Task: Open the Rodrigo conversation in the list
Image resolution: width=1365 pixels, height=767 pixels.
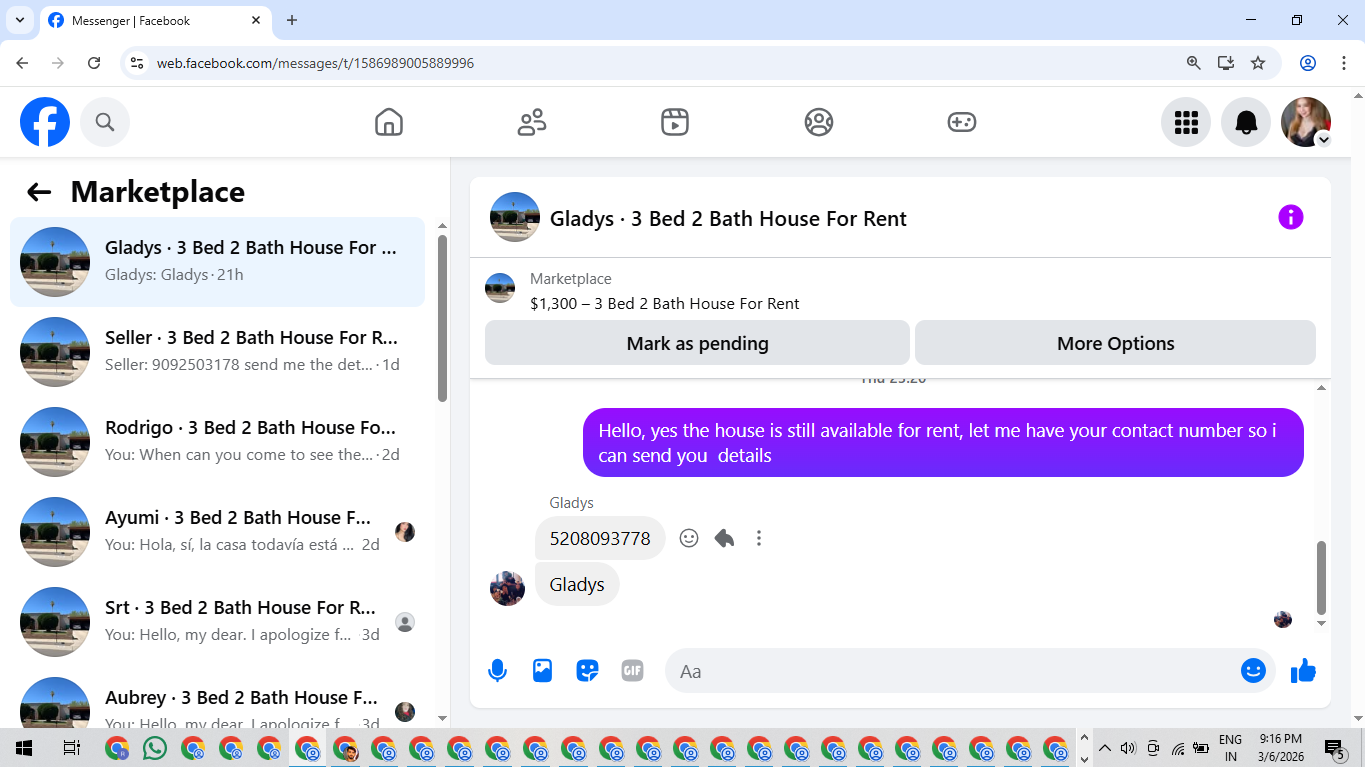Action: point(217,442)
